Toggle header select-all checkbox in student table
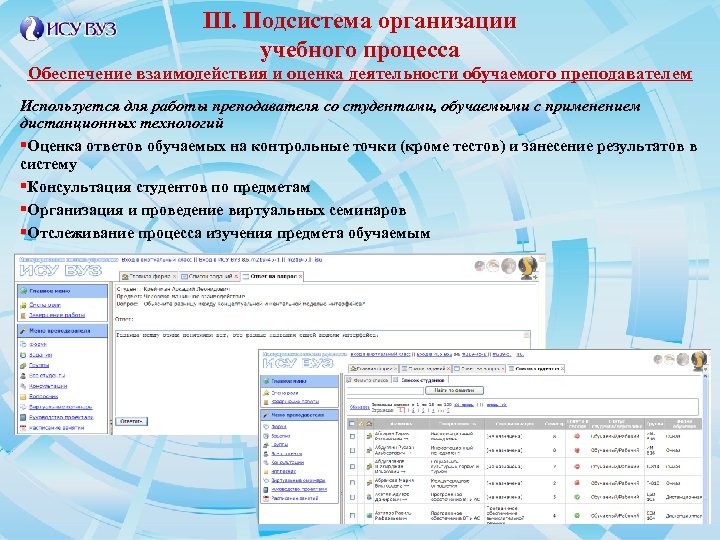Screen dimensions: 720x540 click(x=352, y=424)
